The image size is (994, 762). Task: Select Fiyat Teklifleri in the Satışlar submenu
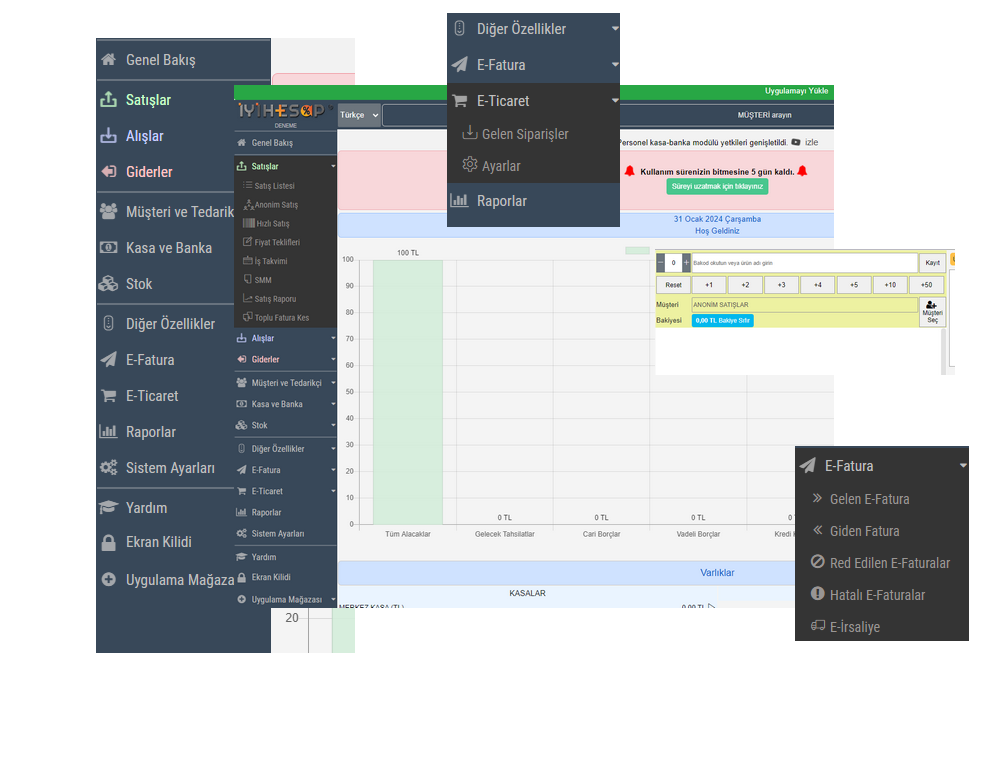[x=277, y=242]
